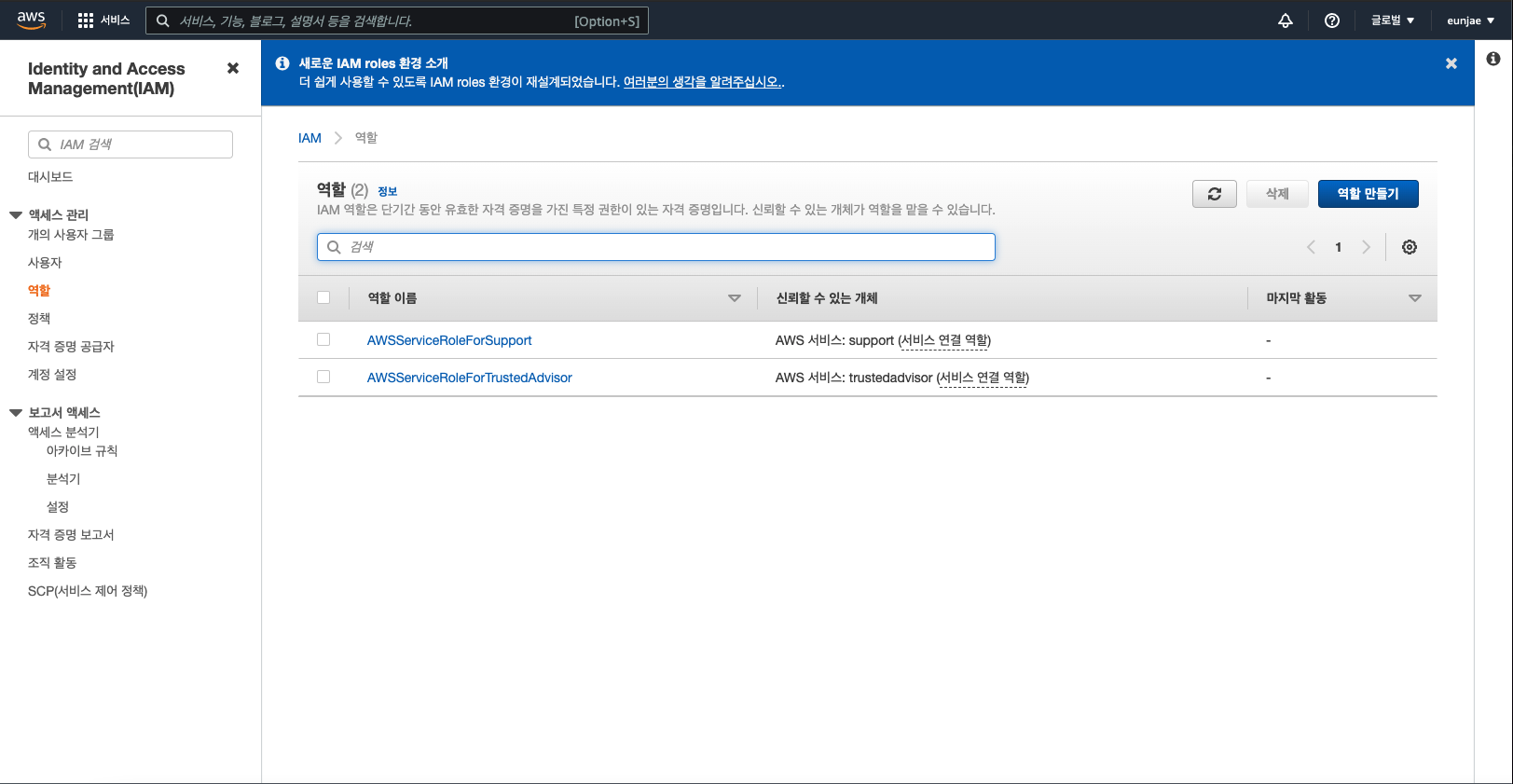The image size is (1513, 784).
Task: Collapse the 보고서 액세스 section
Action: [x=16, y=412]
